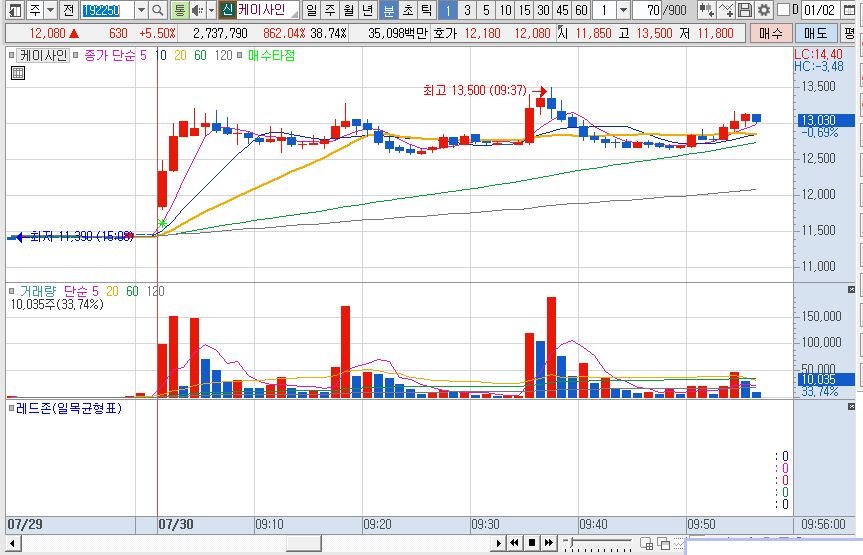The image size is (863, 555).
Task: Open stock search magnifier icon
Action: (x=157, y=10)
